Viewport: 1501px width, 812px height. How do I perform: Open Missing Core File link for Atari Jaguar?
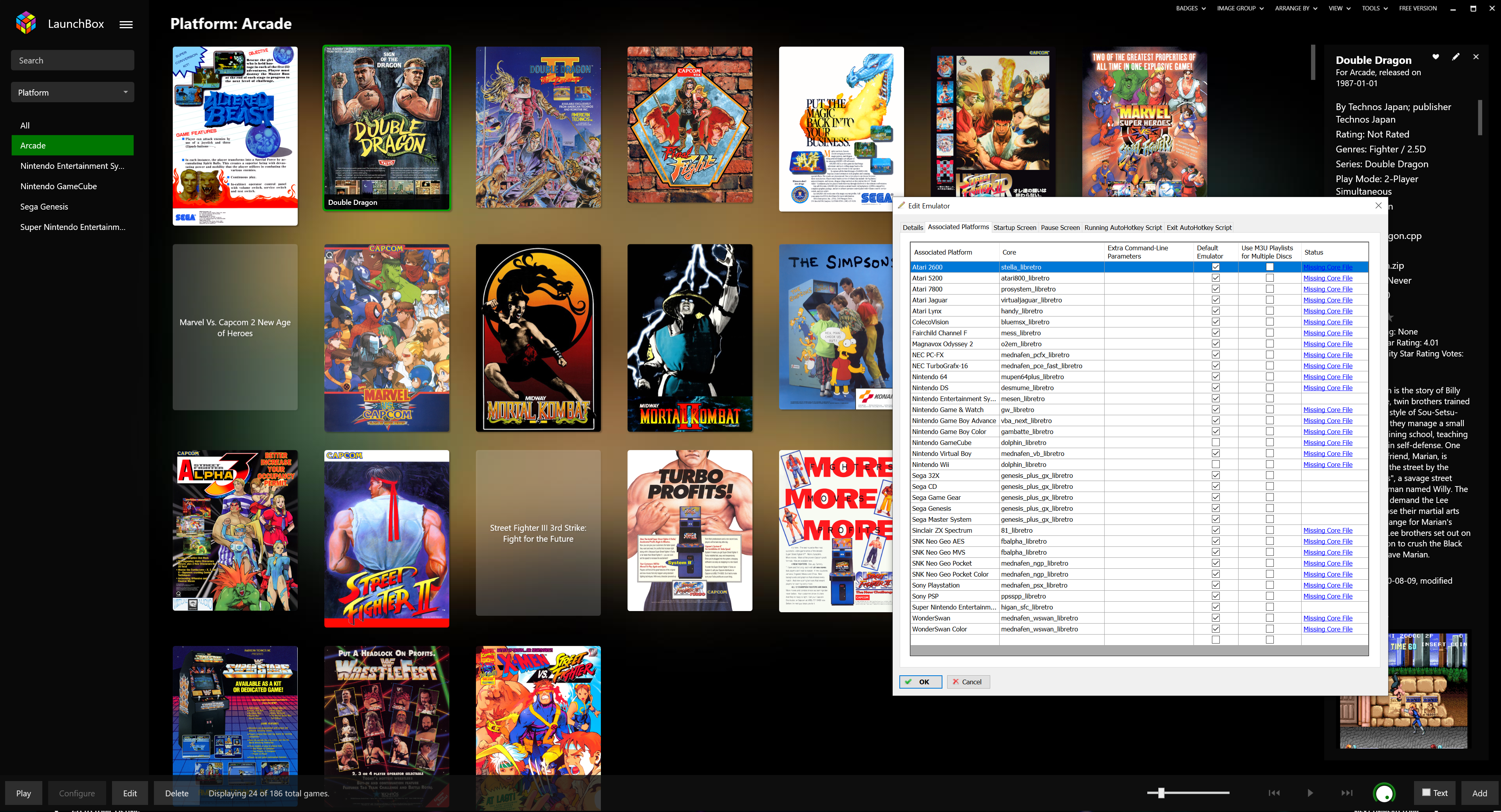(1327, 300)
